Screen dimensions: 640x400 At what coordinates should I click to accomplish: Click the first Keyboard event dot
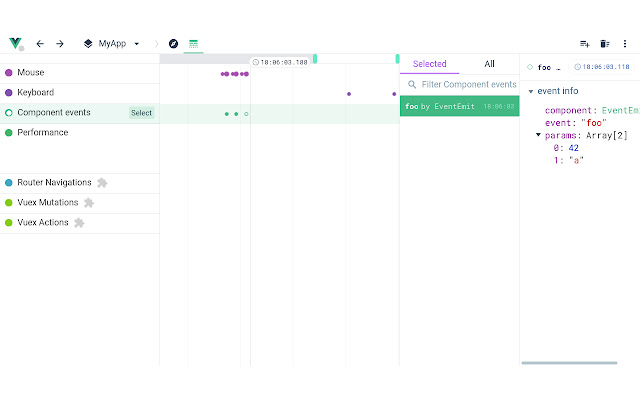(x=349, y=94)
